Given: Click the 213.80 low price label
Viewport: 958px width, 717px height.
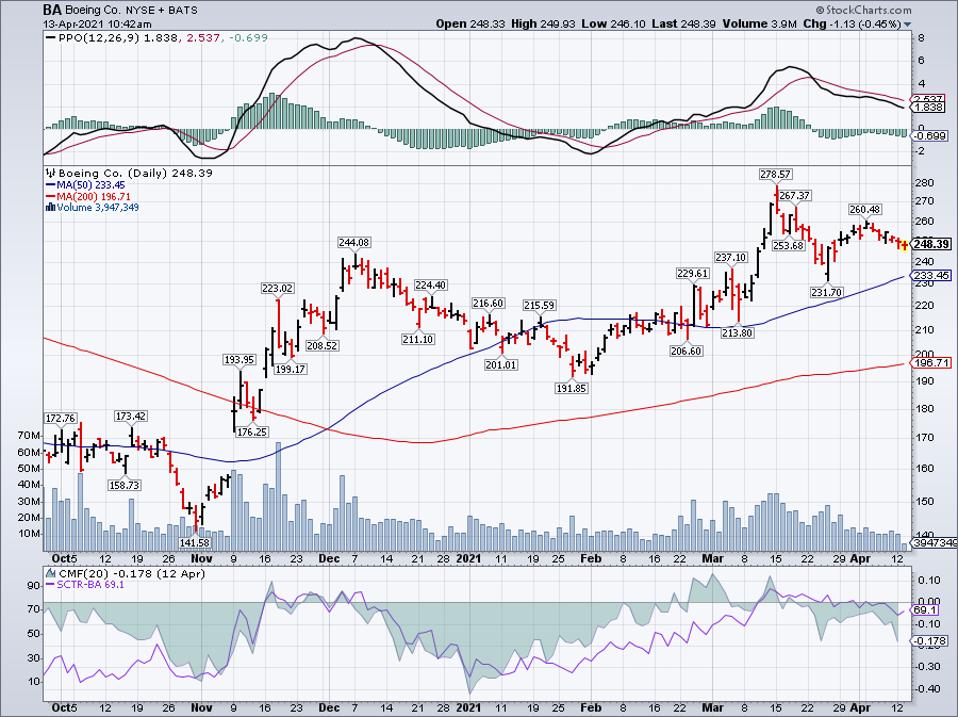Looking at the screenshot, I should [737, 333].
